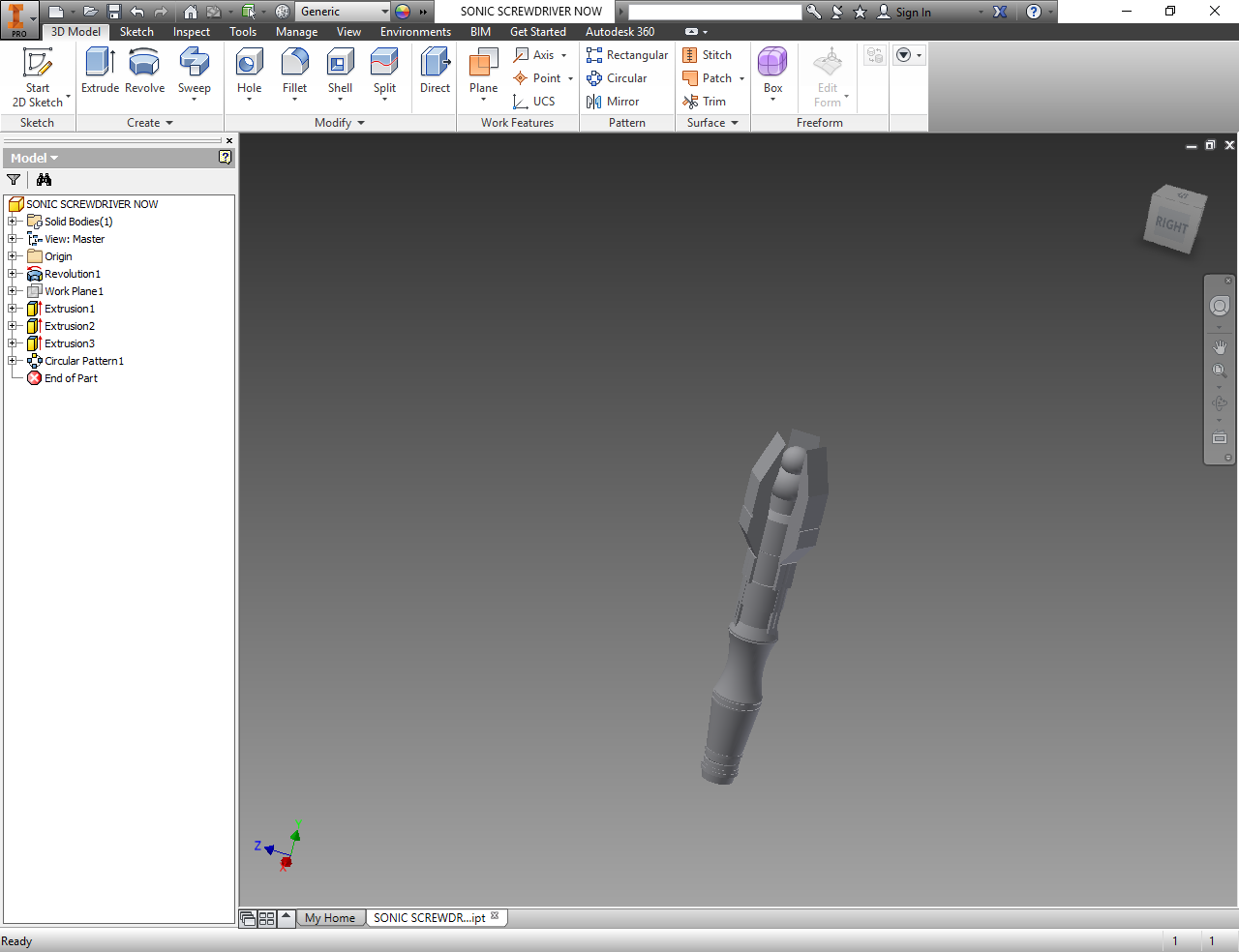Click the ViewCube RIGHT face
The image size is (1239, 952).
pos(1171,225)
